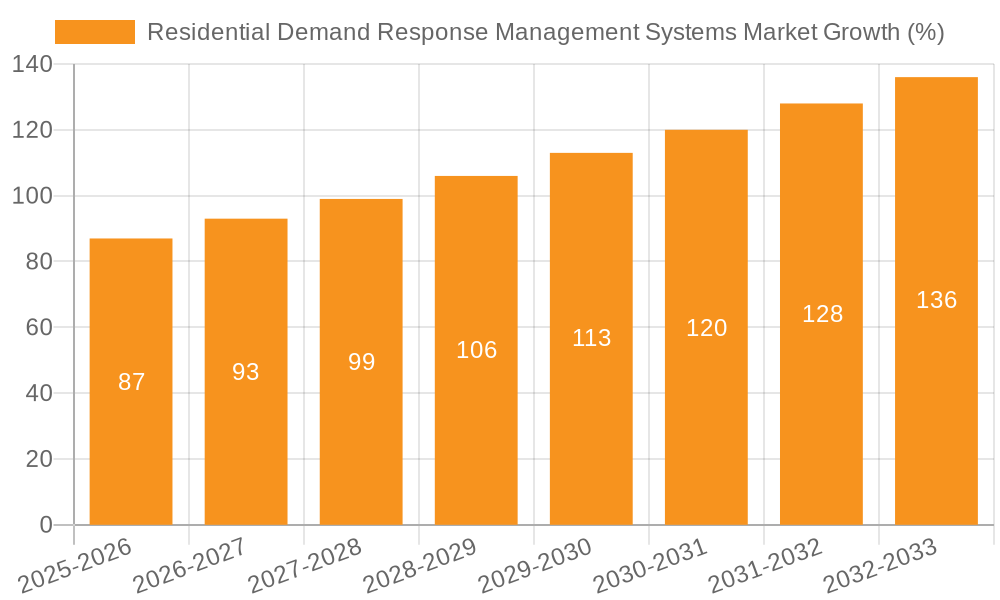The height and width of the screenshot is (600, 1000).
Task: Click the 2025-2026 bar showing 87
Action: pos(131,382)
